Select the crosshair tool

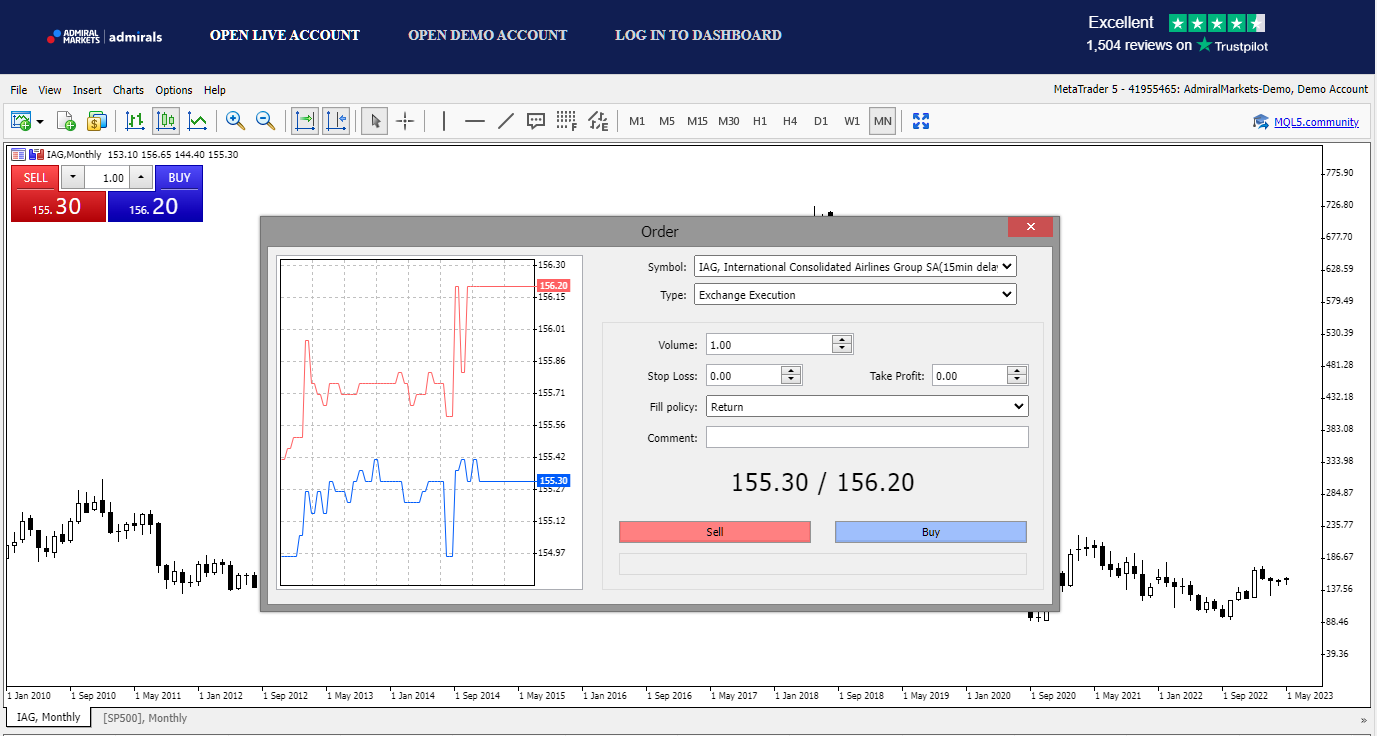[x=405, y=121]
